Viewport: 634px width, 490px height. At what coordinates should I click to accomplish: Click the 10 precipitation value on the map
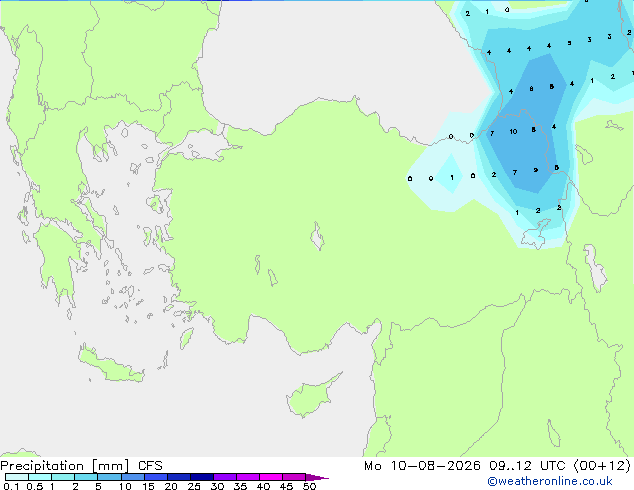513,131
